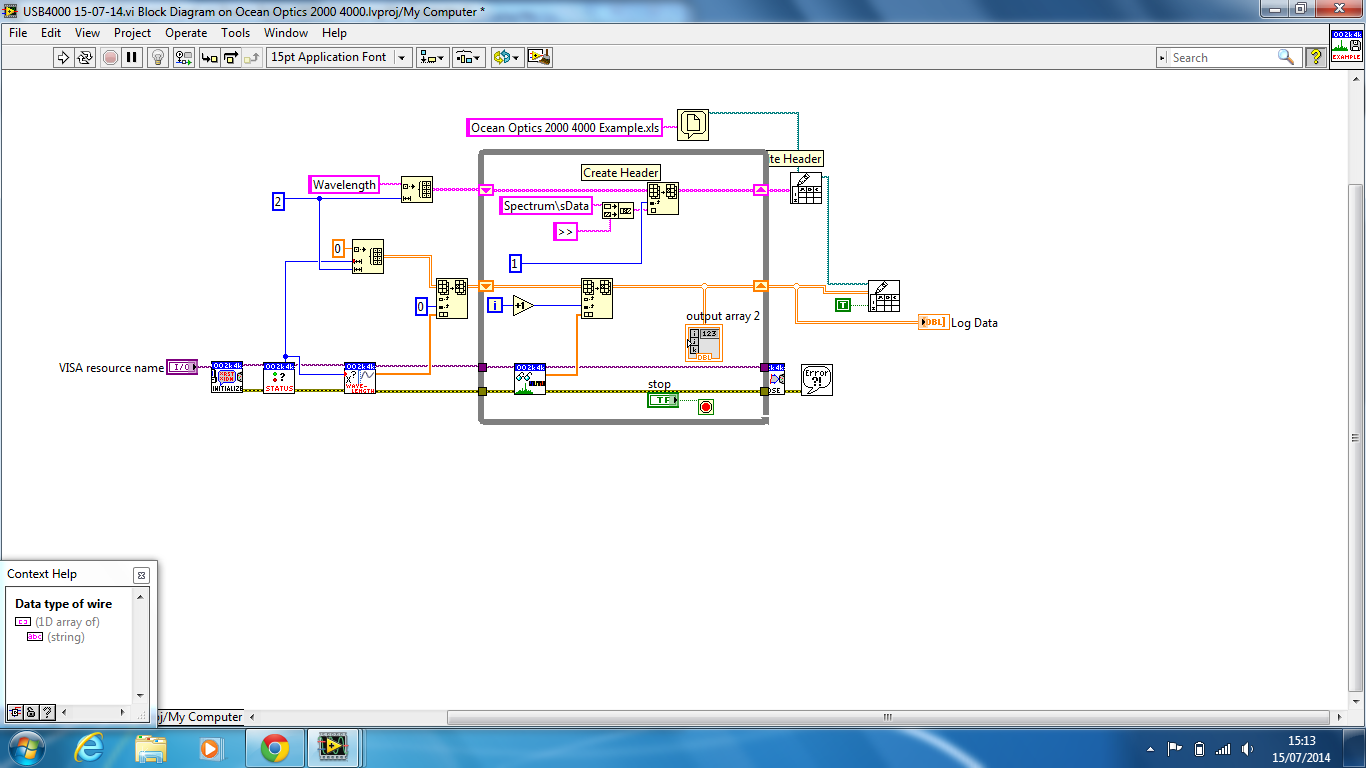Click the Format Into String node
The height and width of the screenshot is (768, 1366).
point(618,210)
